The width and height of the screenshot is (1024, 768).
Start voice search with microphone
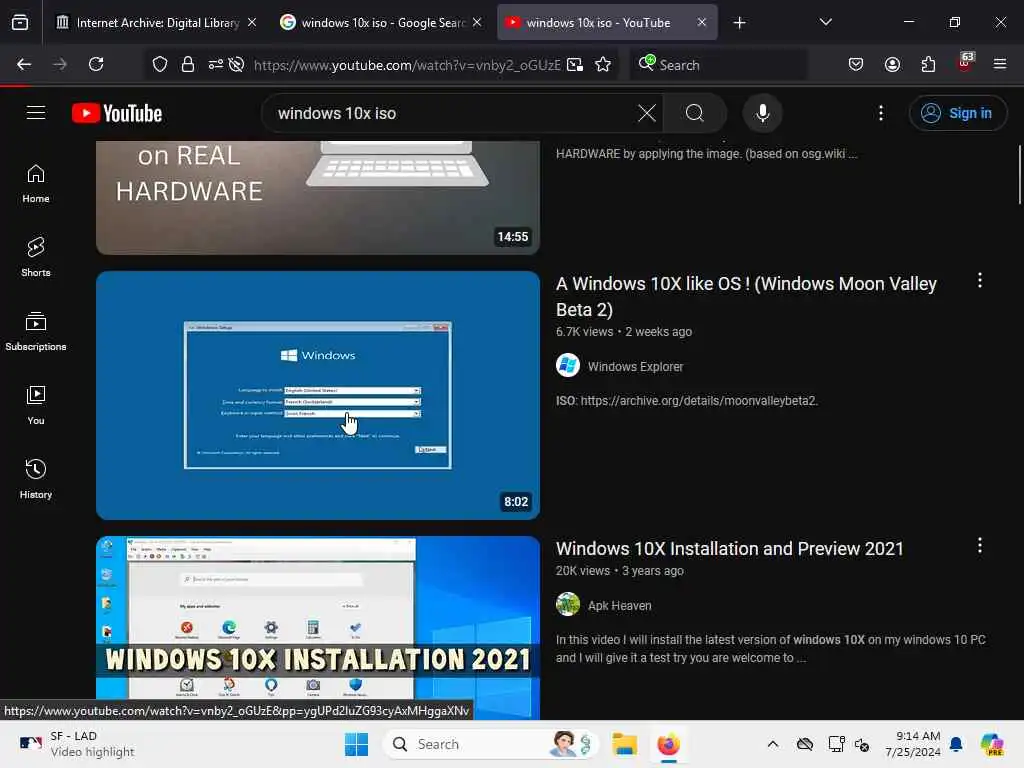762,113
